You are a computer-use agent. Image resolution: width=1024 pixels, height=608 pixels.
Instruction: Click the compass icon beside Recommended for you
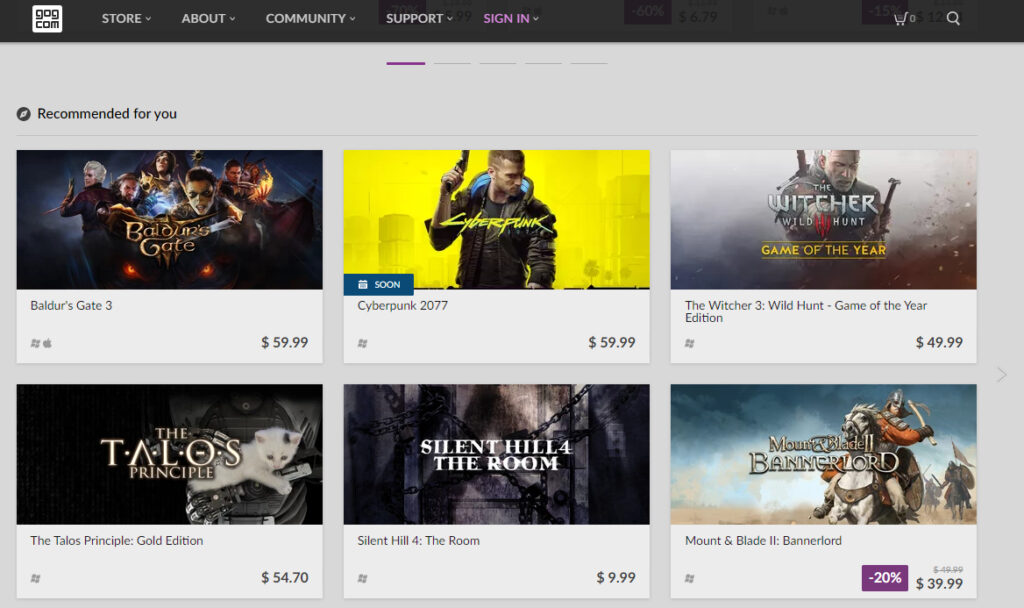pos(24,114)
